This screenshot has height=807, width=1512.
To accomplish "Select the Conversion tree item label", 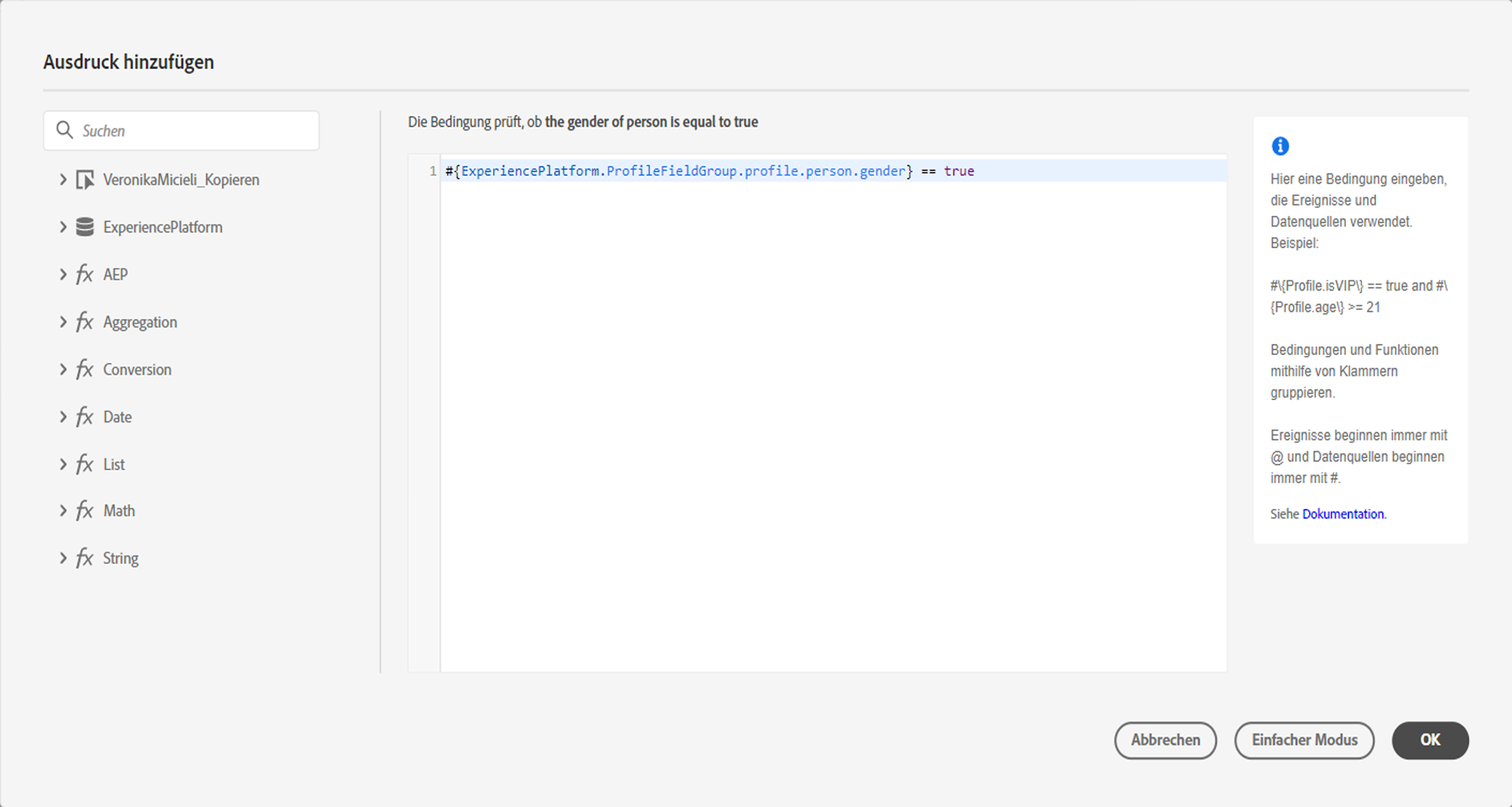I will [x=137, y=369].
